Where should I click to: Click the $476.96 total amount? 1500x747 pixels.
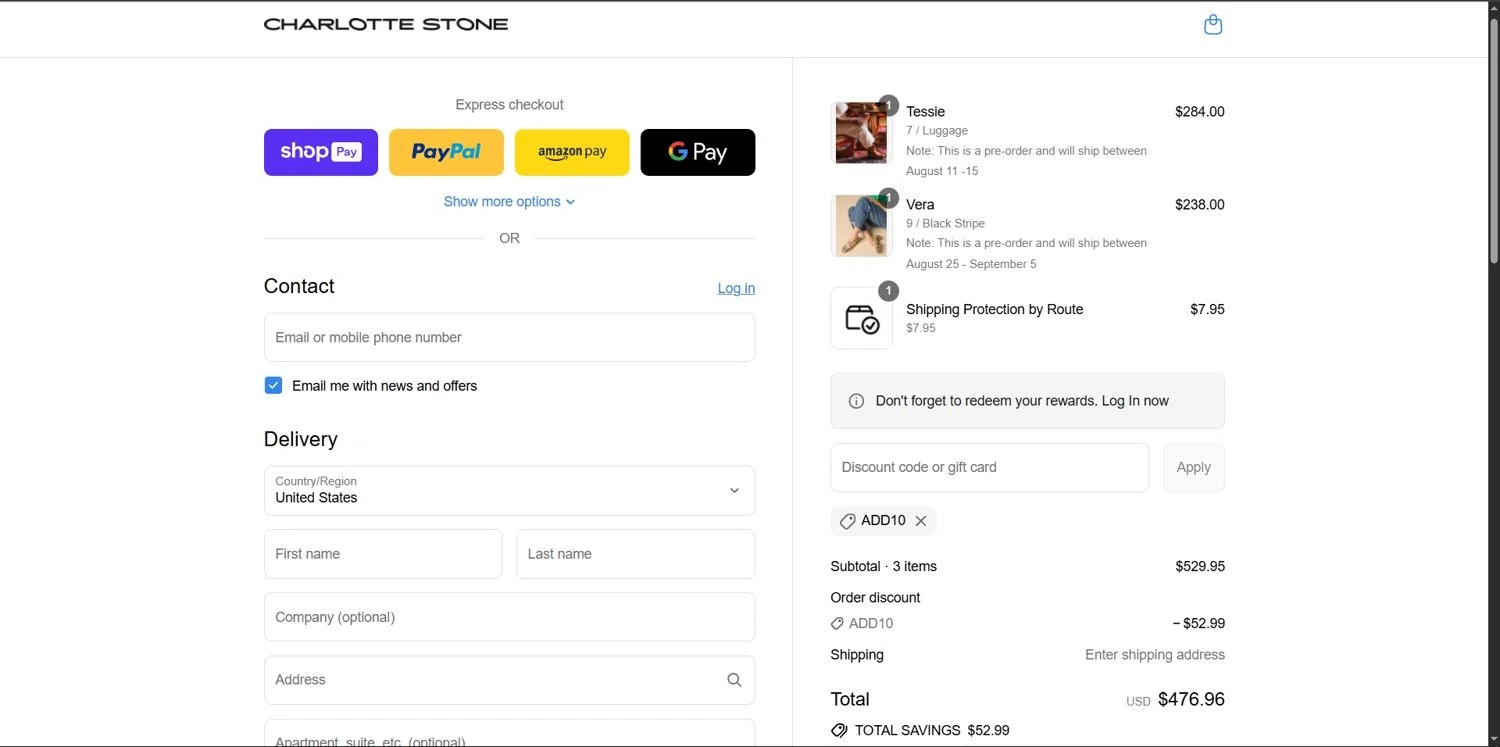1191,699
